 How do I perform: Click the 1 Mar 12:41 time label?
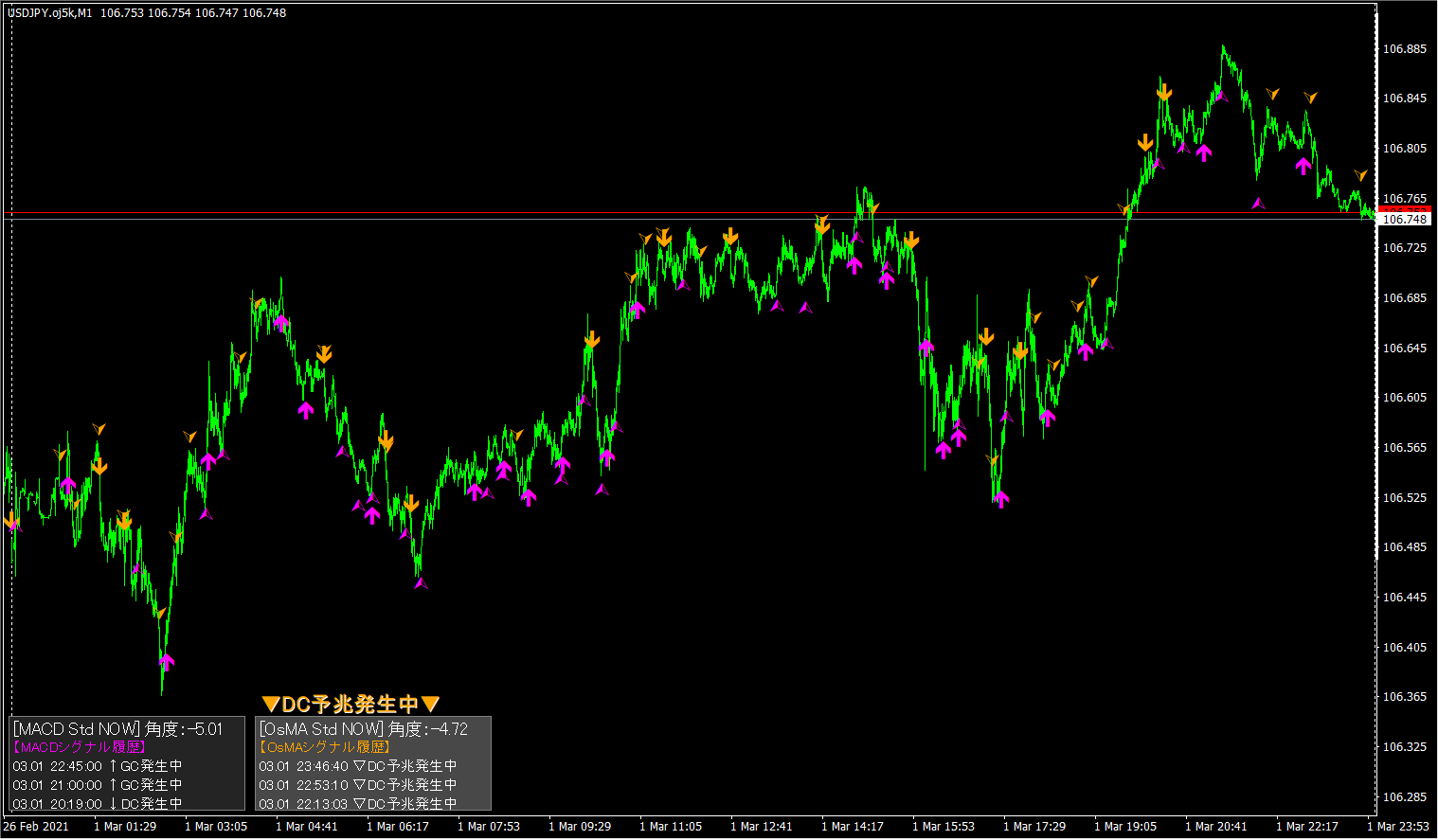[762, 827]
